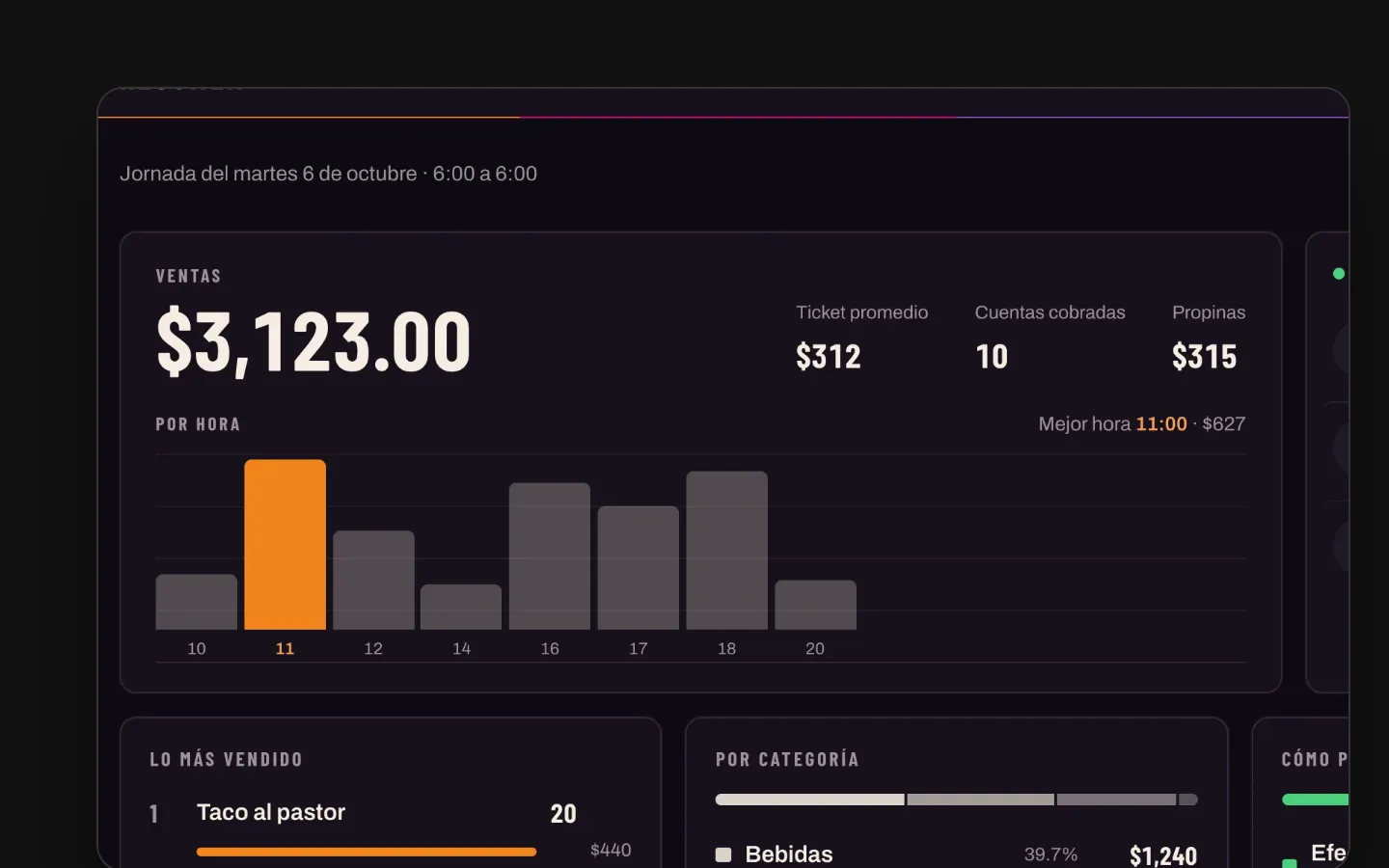The image size is (1389, 868).
Task: Click the bar for hour 17
Action: pyautogui.click(x=639, y=568)
